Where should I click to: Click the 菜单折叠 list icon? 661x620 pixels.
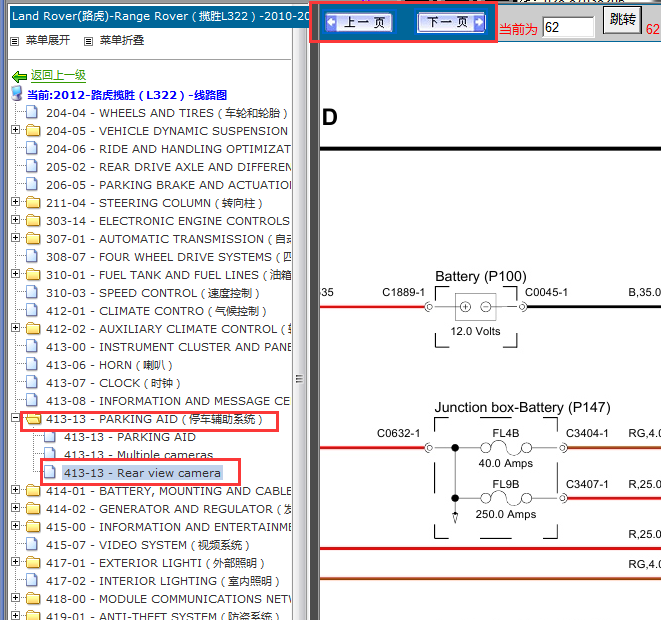click(x=88, y=41)
